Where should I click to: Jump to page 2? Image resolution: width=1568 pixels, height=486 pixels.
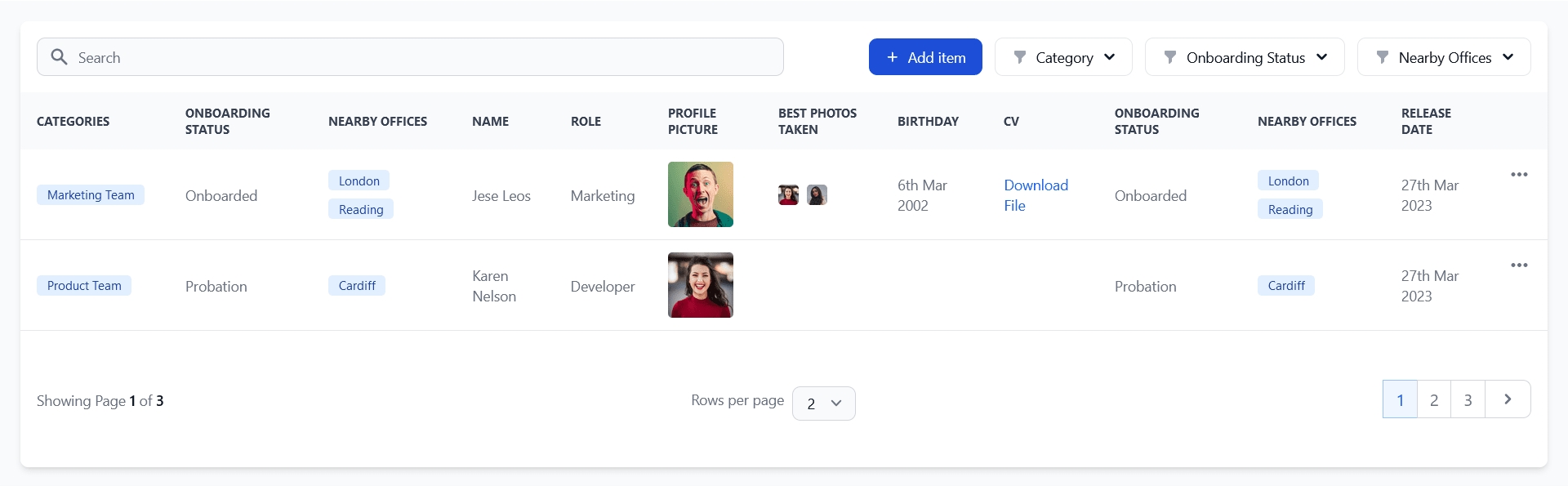pyautogui.click(x=1433, y=400)
